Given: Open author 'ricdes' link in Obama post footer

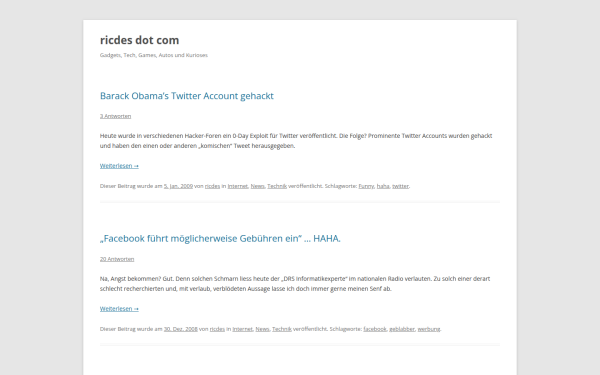Looking at the screenshot, I should tap(212, 186).
